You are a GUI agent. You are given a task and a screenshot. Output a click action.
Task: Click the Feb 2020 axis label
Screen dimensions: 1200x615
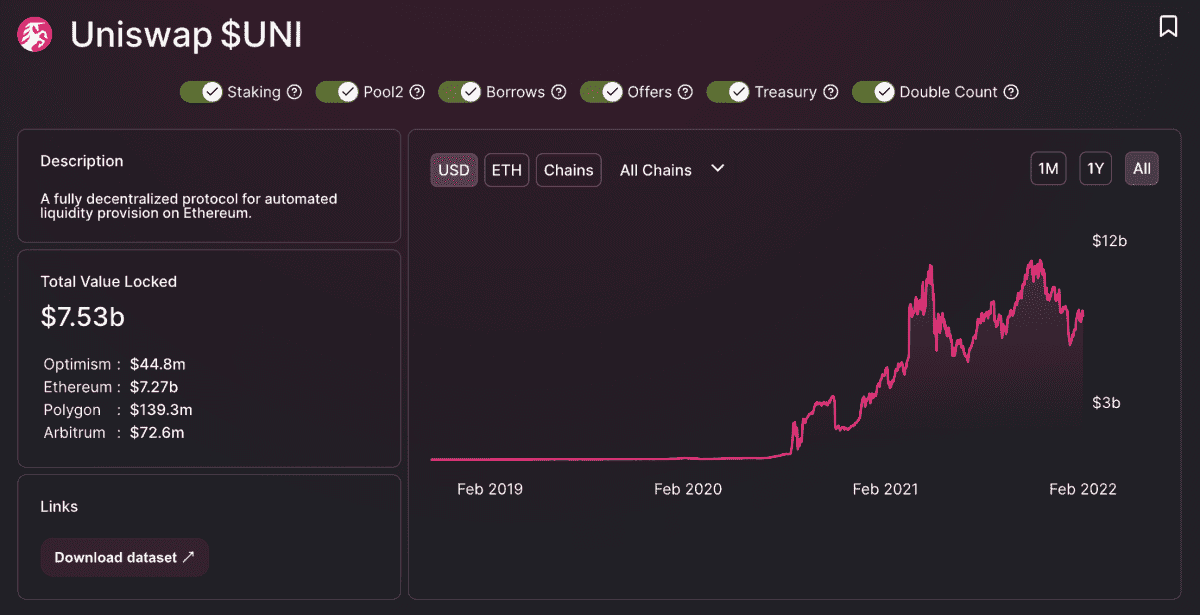click(688, 489)
